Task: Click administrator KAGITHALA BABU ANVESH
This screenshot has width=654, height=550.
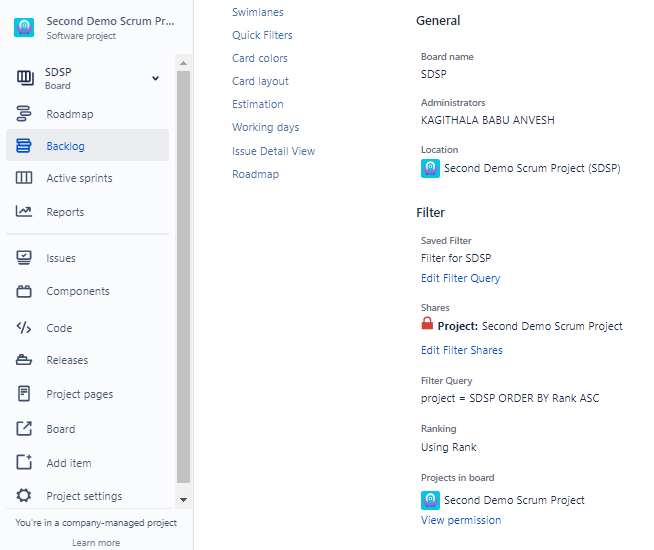Action: click(x=488, y=120)
